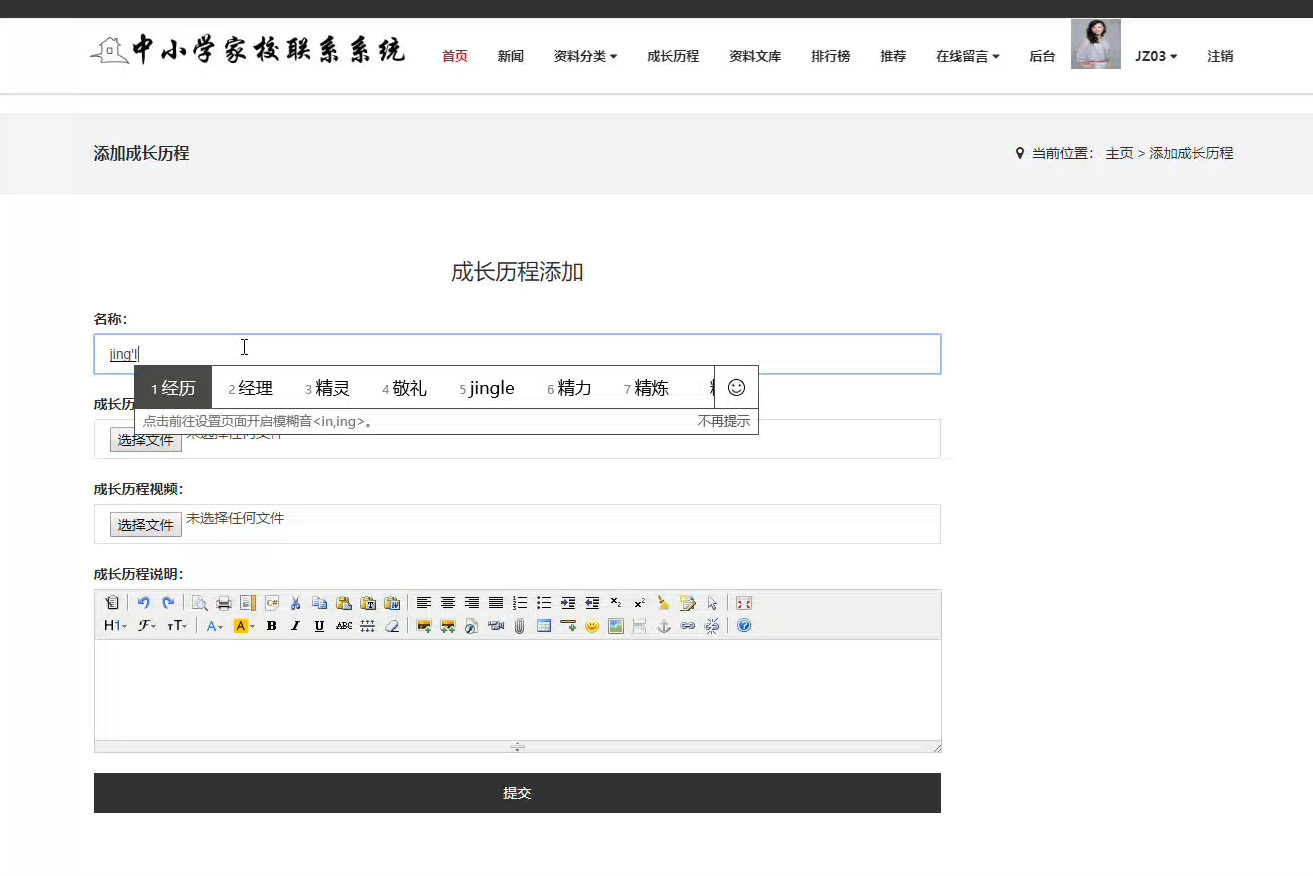Image resolution: width=1313 pixels, height=876 pixels.
Task: Click the quick format icon
Action: click(x=687, y=603)
